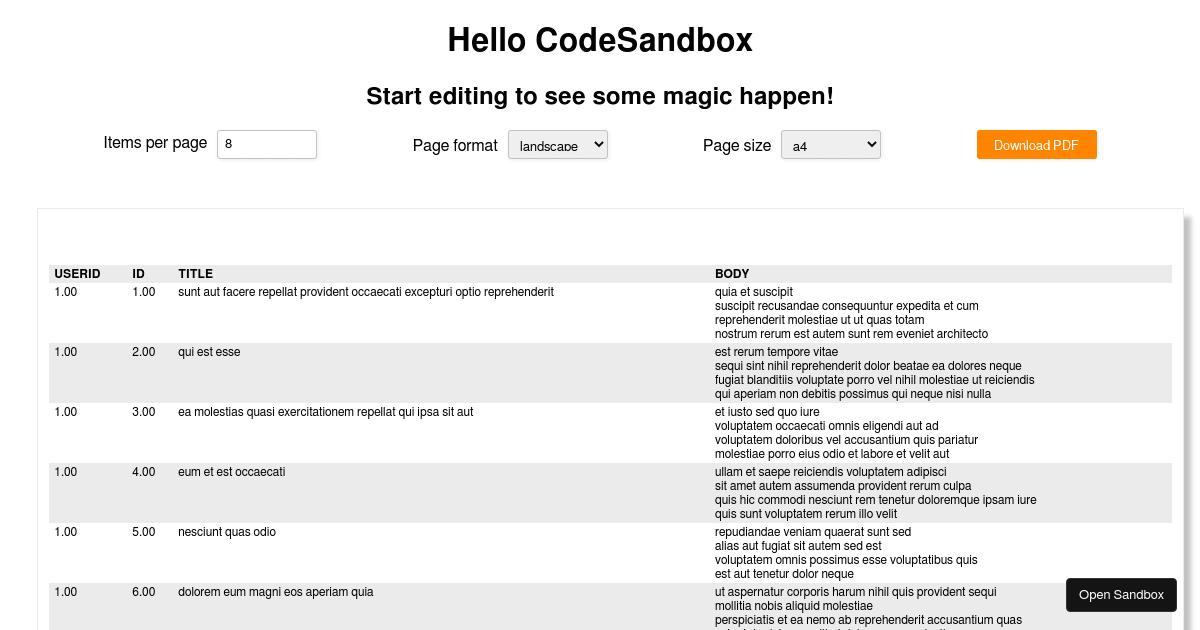The width and height of the screenshot is (1200, 630).
Task: Click the row titled 'qui est esse'
Action: 209,352
